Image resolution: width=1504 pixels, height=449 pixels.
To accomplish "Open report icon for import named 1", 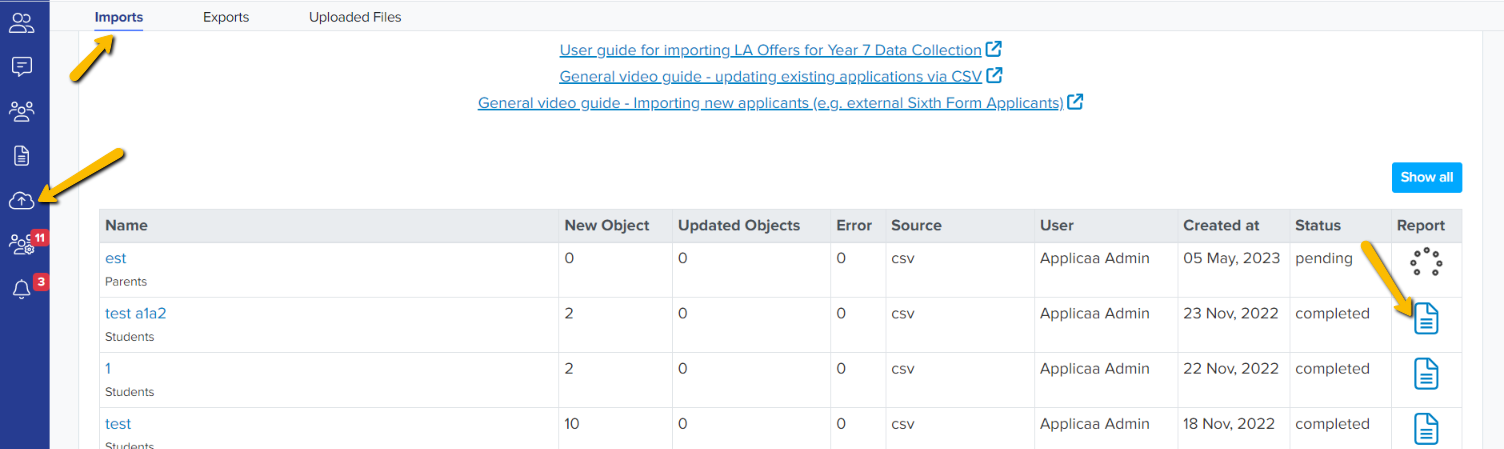I will pos(1426,374).
